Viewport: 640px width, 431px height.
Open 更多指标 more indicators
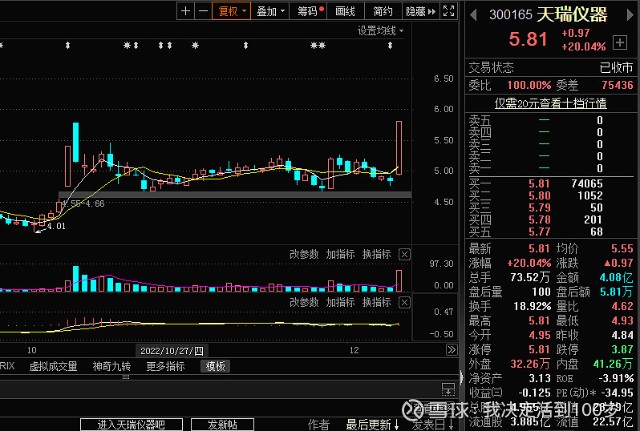tap(165, 366)
